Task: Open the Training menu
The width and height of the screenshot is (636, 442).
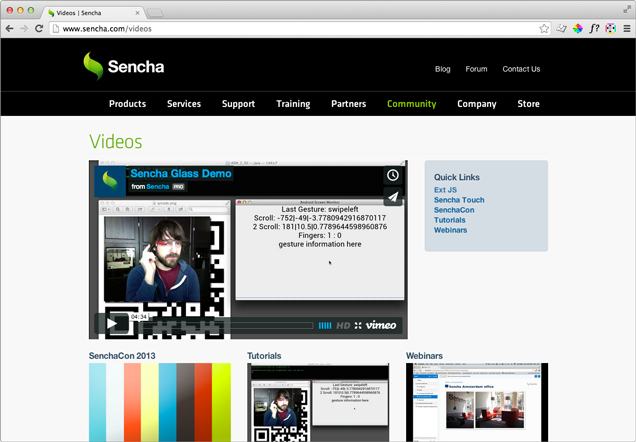Action: point(293,104)
